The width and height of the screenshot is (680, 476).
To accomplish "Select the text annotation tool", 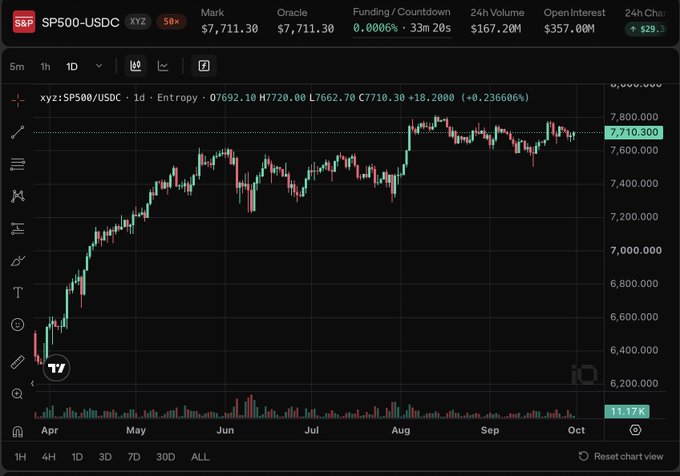I will point(18,293).
